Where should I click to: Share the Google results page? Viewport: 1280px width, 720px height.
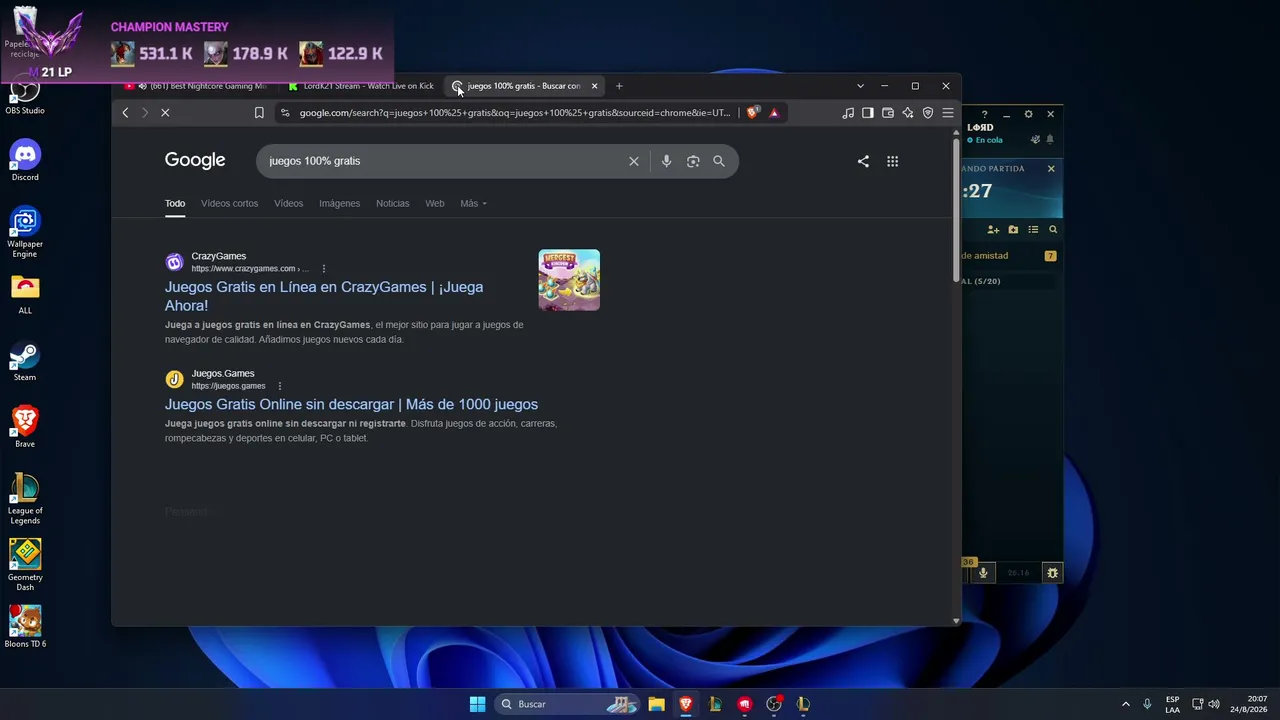pos(863,161)
